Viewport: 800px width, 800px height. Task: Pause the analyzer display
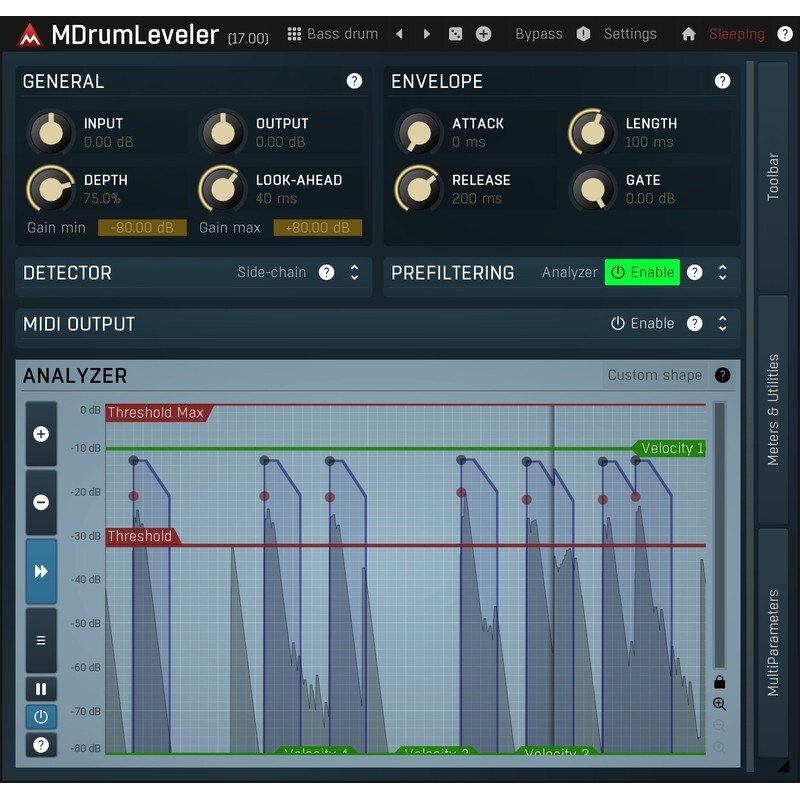tap(41, 689)
